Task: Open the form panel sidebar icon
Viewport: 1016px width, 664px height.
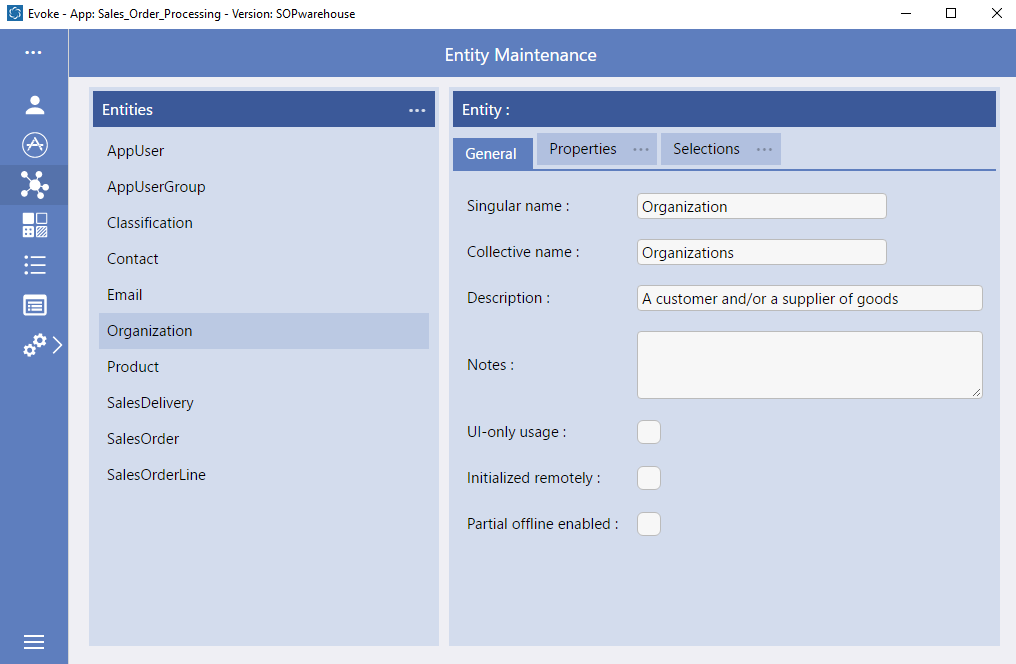Action: point(34,305)
